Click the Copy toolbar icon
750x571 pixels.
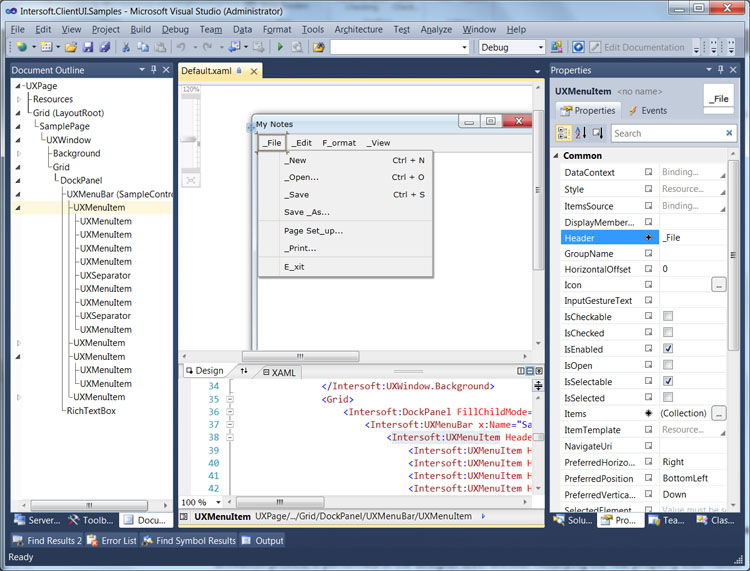pos(143,47)
